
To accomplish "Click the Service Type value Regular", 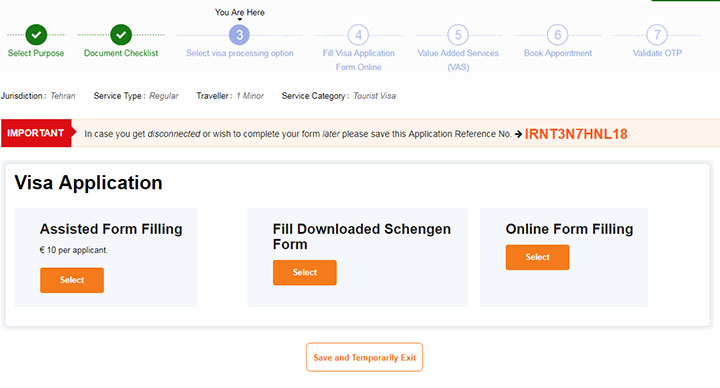I will (x=164, y=96).
